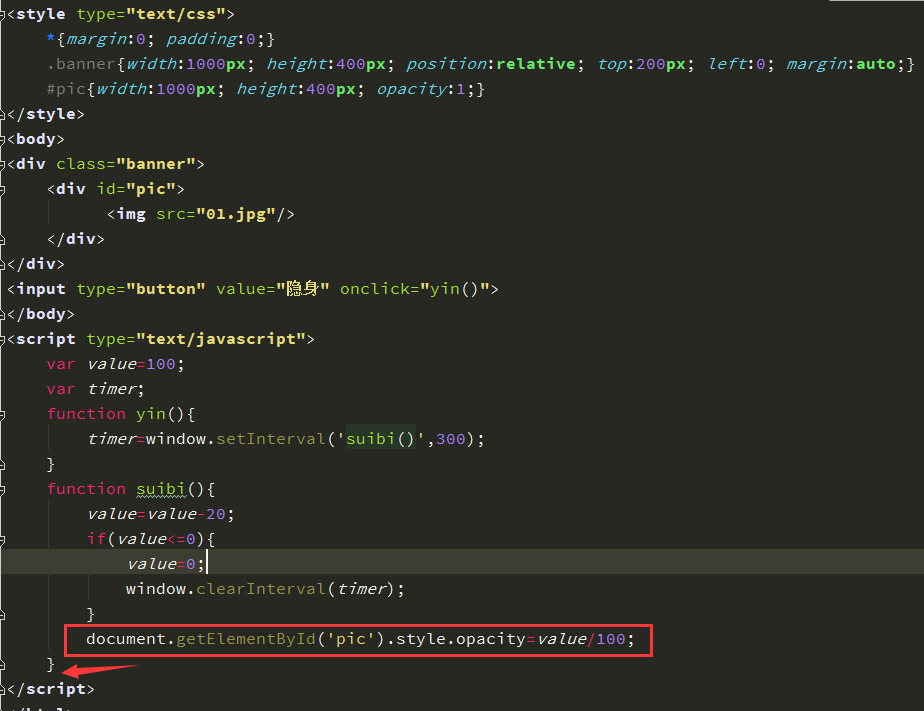Viewport: 924px width, 711px height.
Task: Click the opening <body> tag
Action: click(36, 140)
